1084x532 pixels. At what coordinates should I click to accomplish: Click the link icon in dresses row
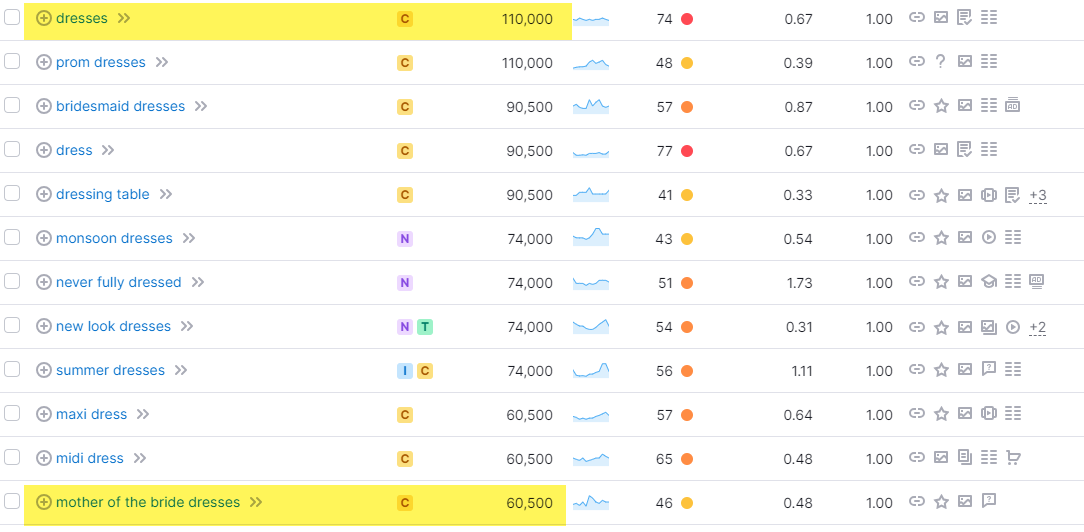[917, 17]
